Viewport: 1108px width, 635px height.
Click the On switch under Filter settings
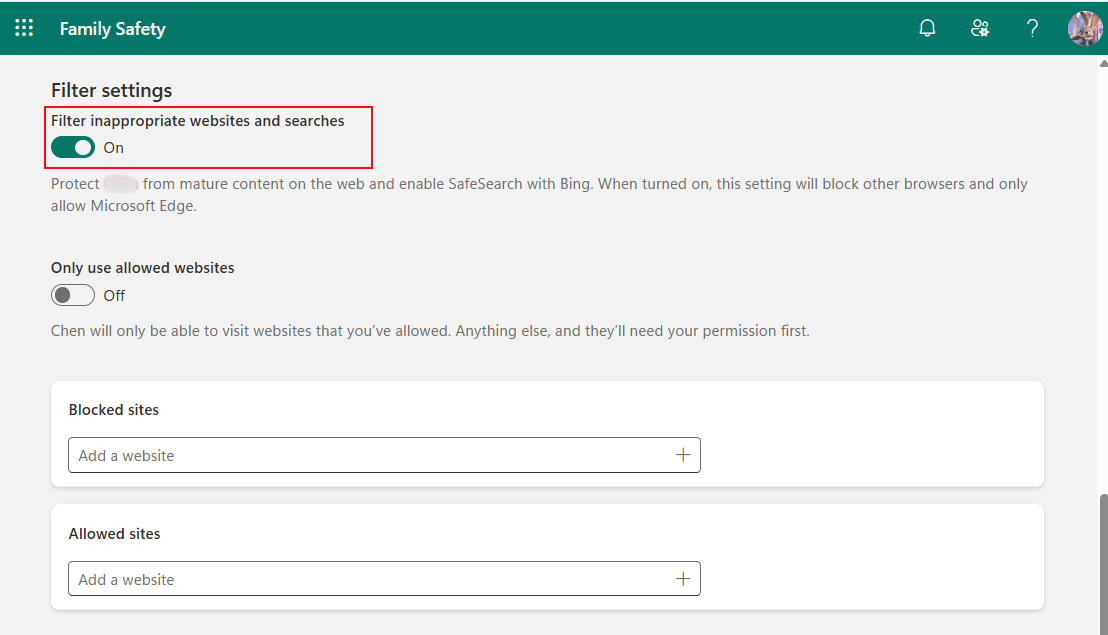(x=72, y=146)
